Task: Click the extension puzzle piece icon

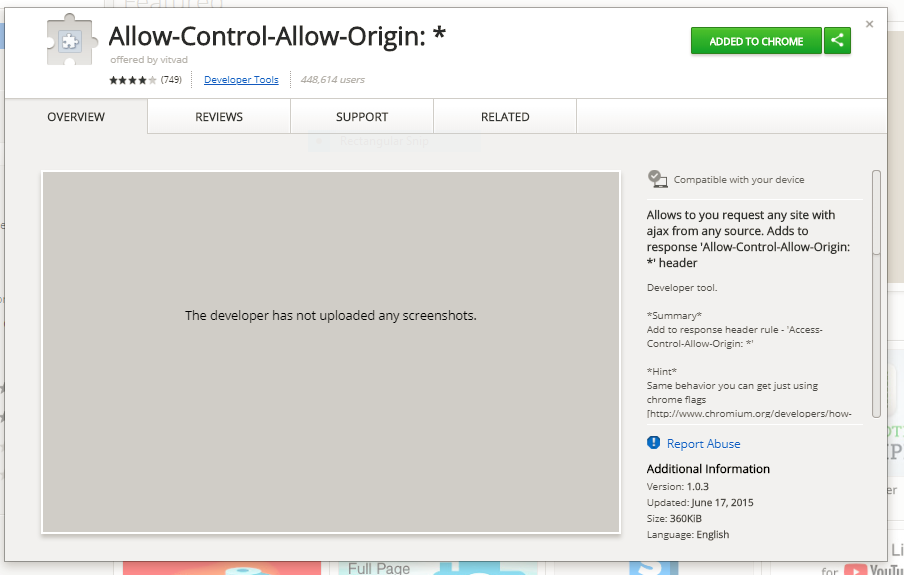Action: (70, 40)
